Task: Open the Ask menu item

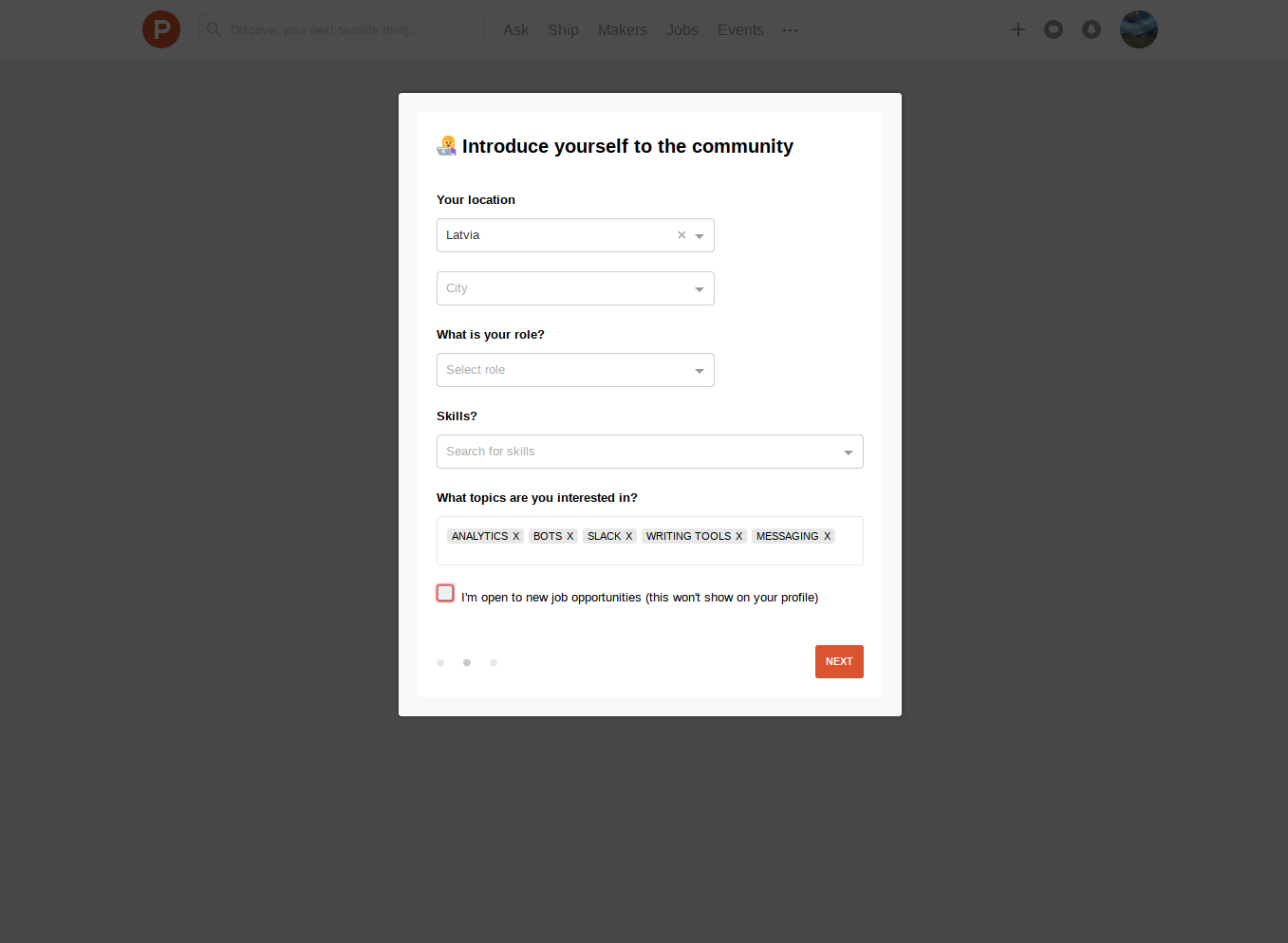Action: 515,30
